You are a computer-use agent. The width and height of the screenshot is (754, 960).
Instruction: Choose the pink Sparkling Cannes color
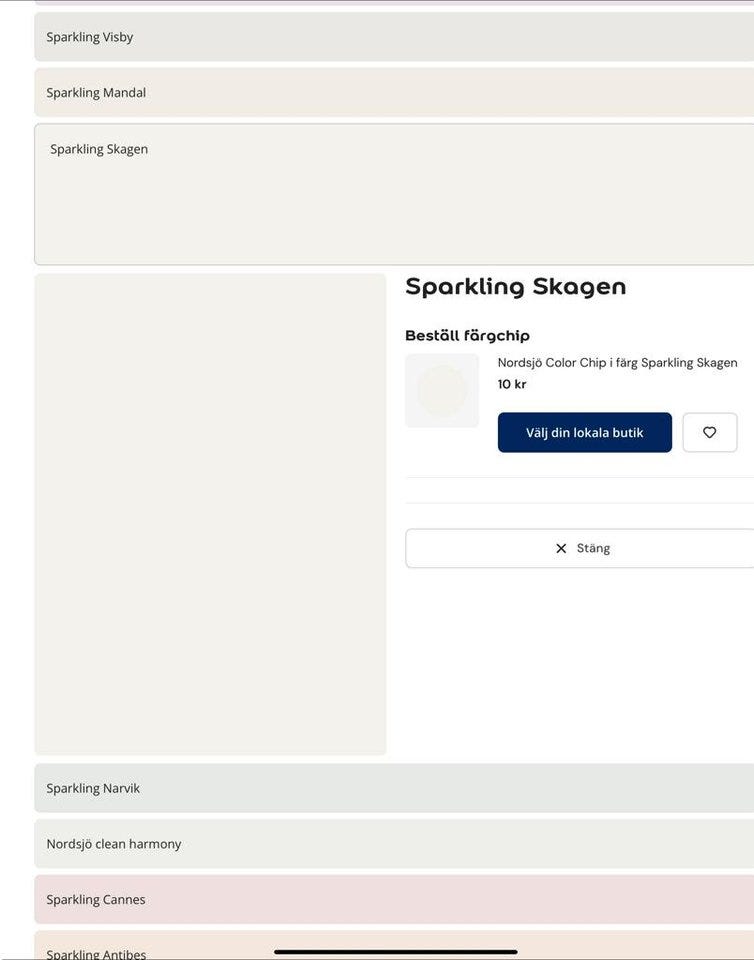point(394,900)
